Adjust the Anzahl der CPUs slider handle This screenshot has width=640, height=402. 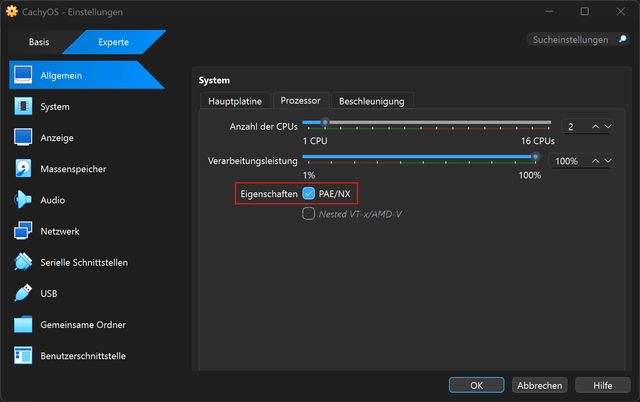click(x=325, y=122)
